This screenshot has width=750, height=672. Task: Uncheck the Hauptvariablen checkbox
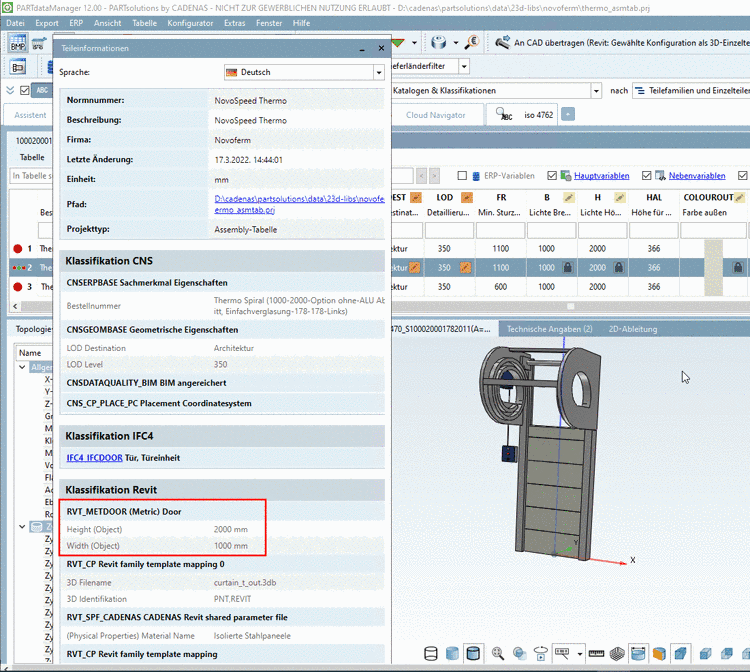point(551,175)
